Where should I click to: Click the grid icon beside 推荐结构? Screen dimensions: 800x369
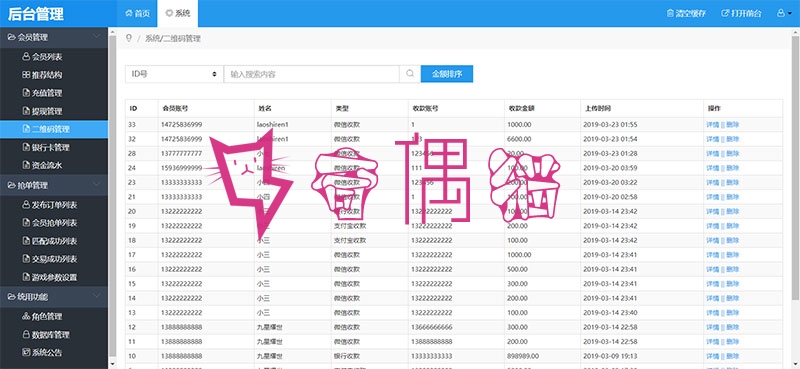(26, 75)
